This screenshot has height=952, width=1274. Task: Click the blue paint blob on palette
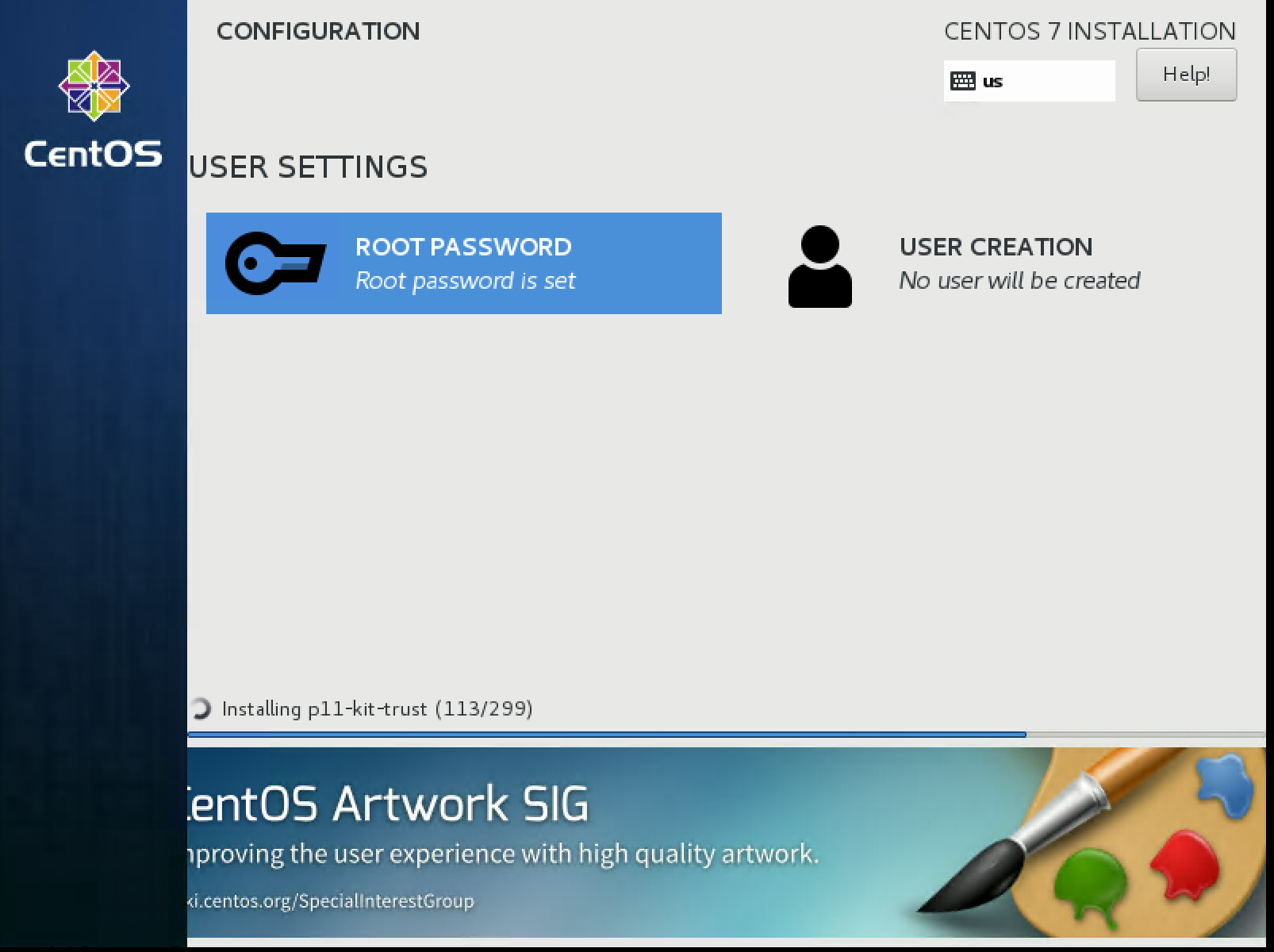point(1224,783)
